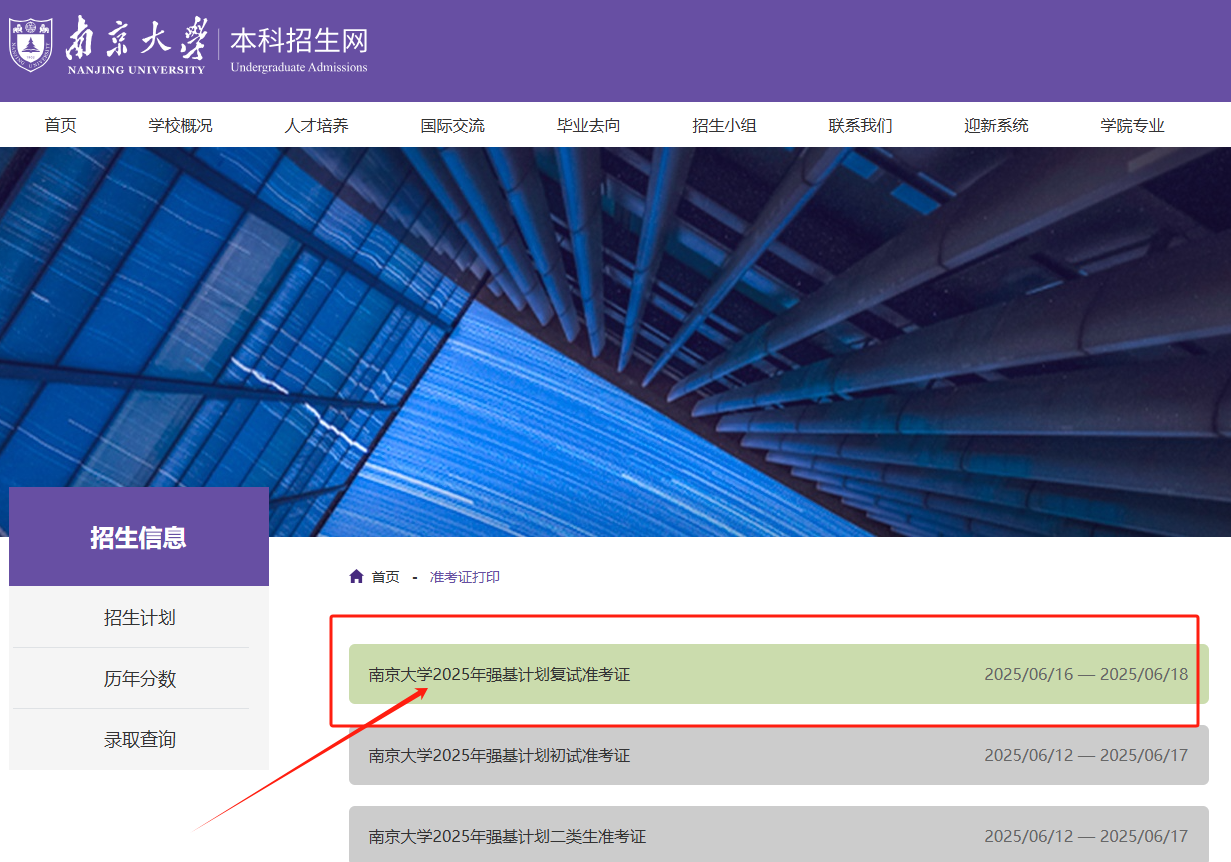Click the date range 2025/06/16 — 2025/06/18
The image size is (1231, 862).
pos(1086,674)
